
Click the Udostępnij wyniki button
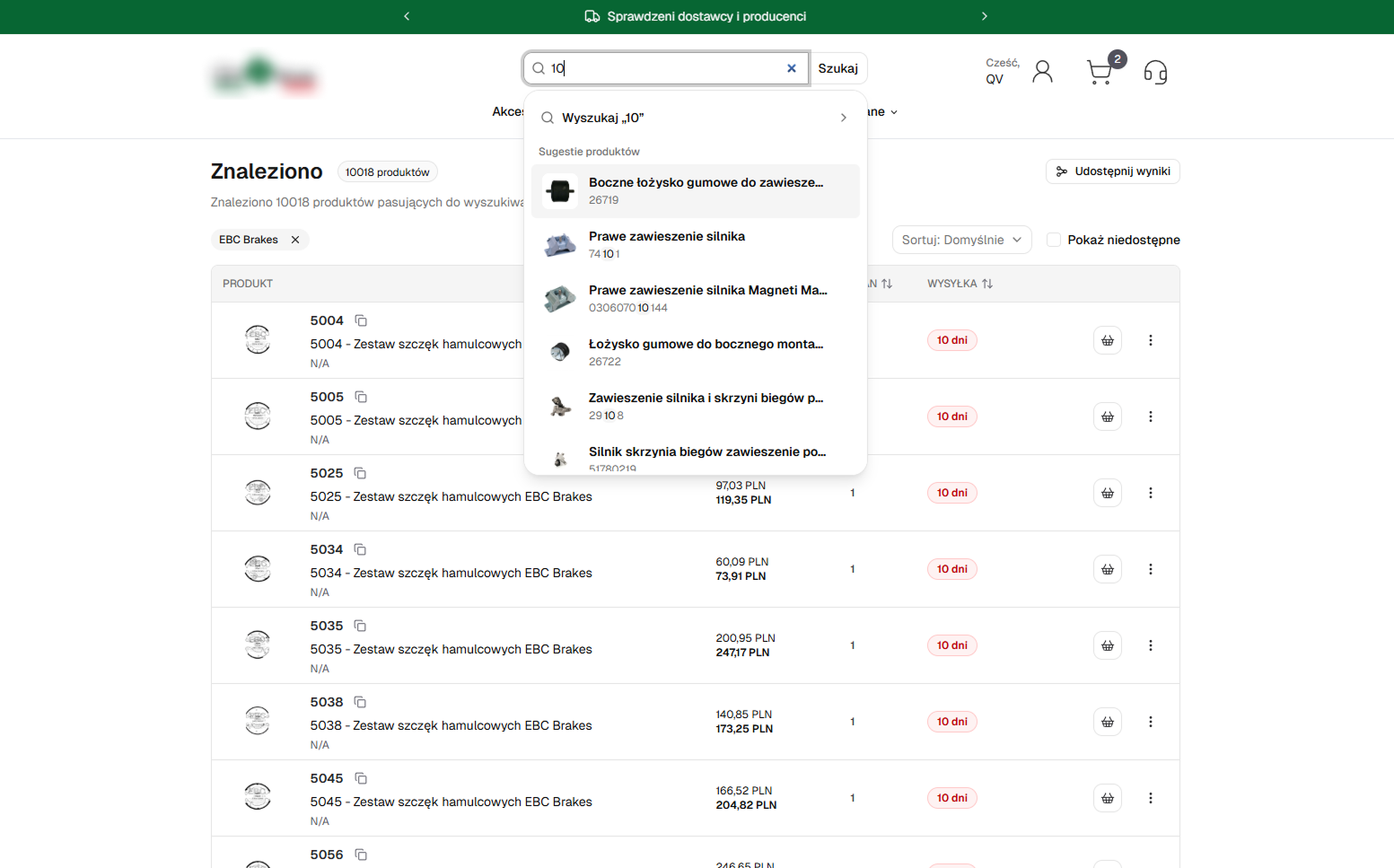click(1112, 171)
